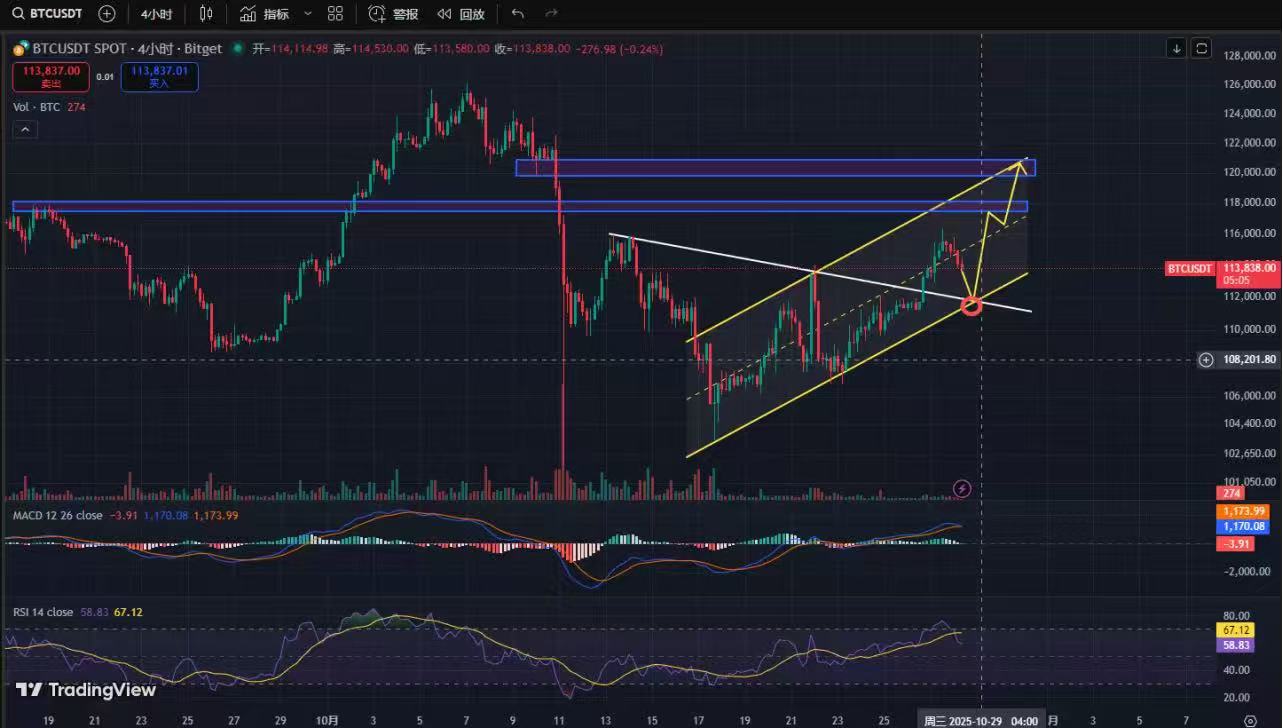Select the MACD 12 26 close legend

click(x=57, y=515)
